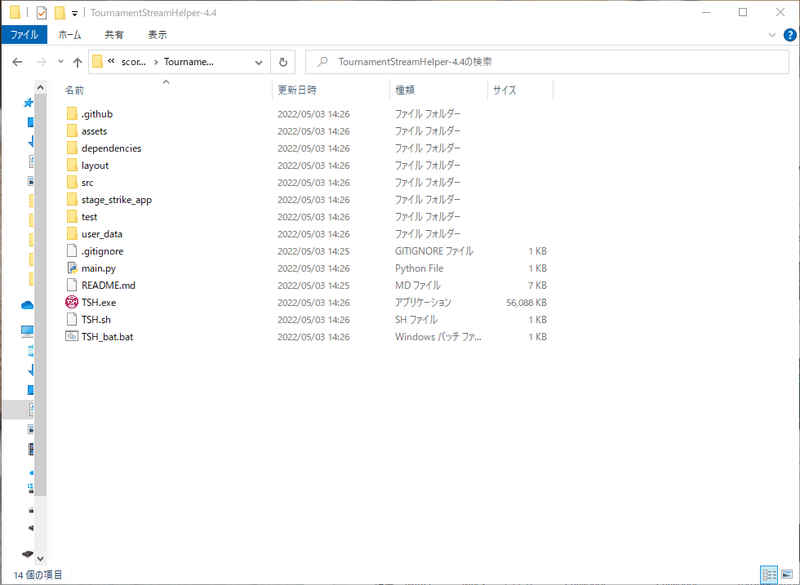Select the dependencies folder icon
This screenshot has width=800, height=585.
[72, 148]
